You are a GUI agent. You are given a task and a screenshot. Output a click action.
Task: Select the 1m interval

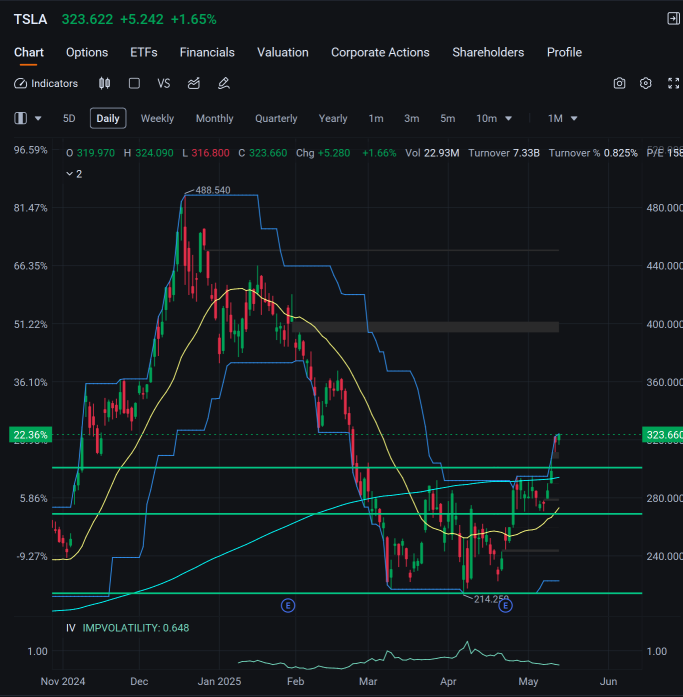[376, 118]
